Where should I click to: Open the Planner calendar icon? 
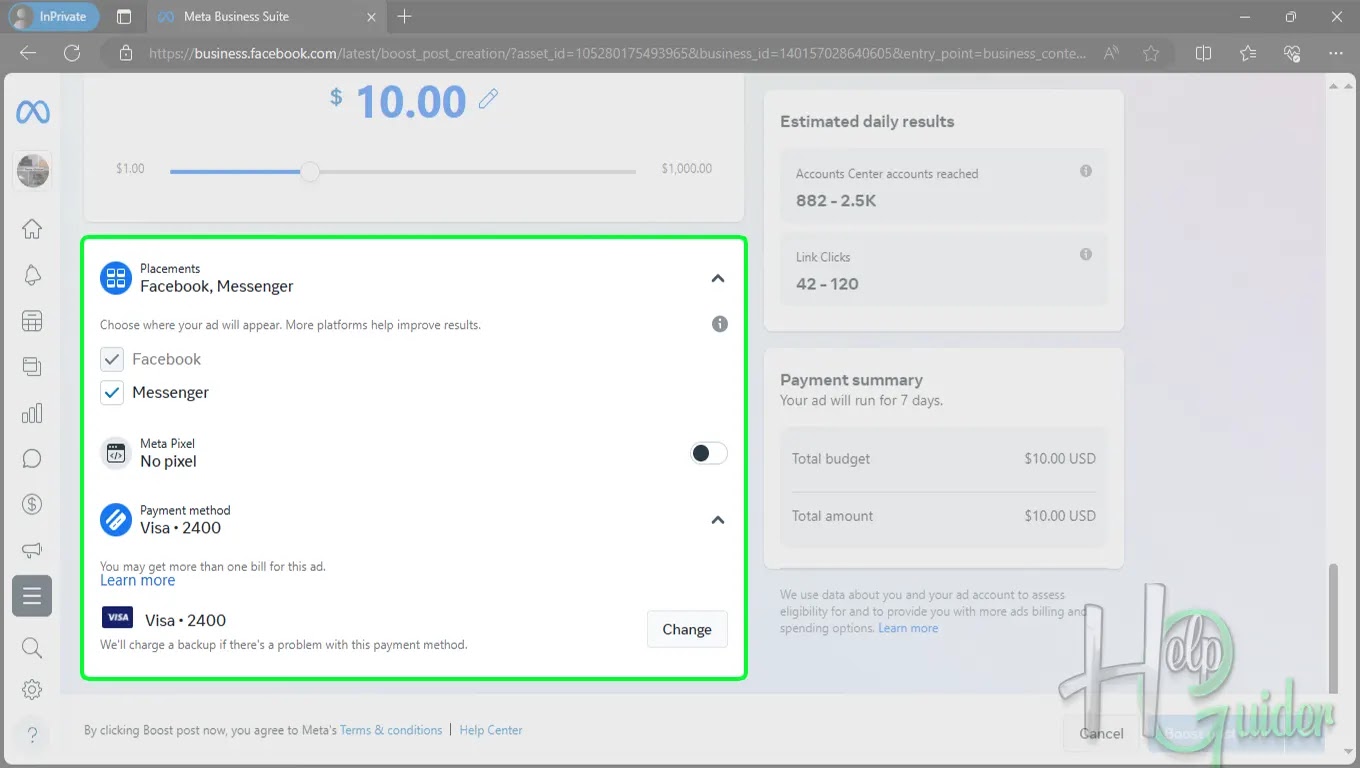tap(32, 321)
